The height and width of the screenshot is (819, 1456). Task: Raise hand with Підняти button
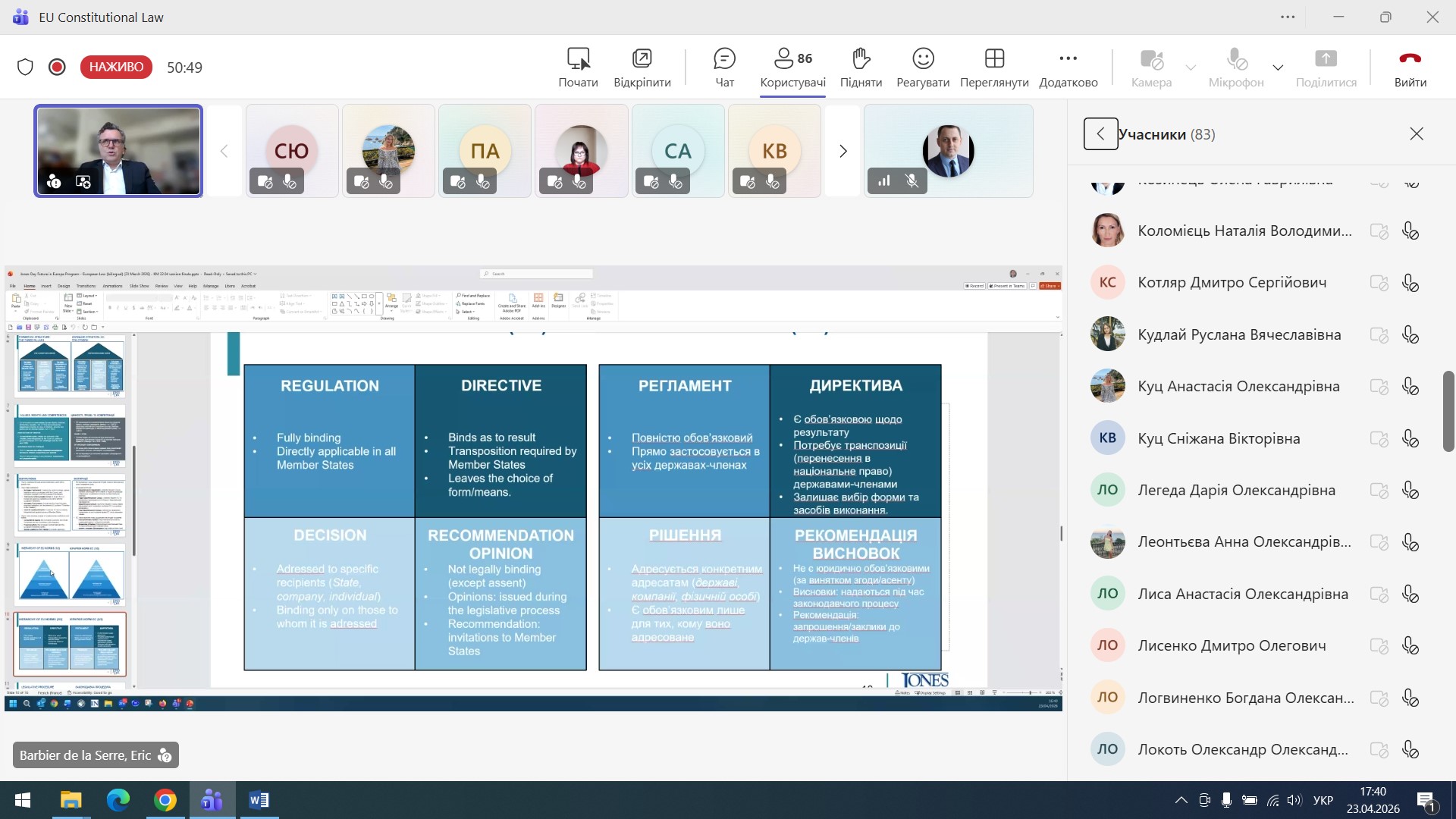coord(861,67)
